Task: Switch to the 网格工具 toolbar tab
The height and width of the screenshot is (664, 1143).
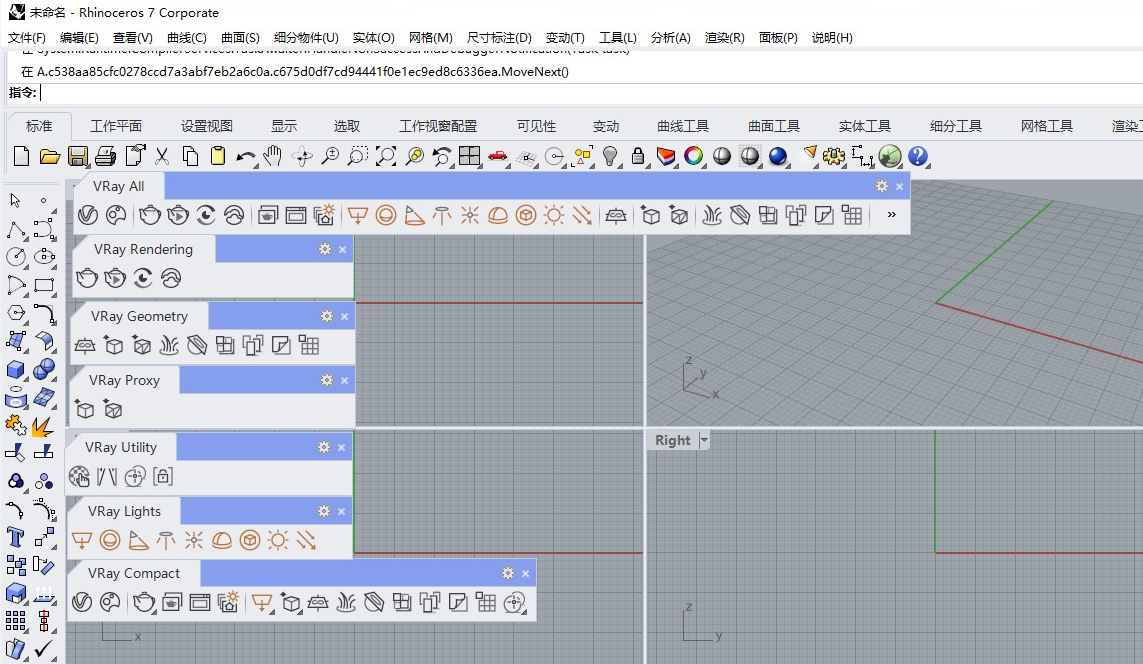Action: coord(1047,126)
